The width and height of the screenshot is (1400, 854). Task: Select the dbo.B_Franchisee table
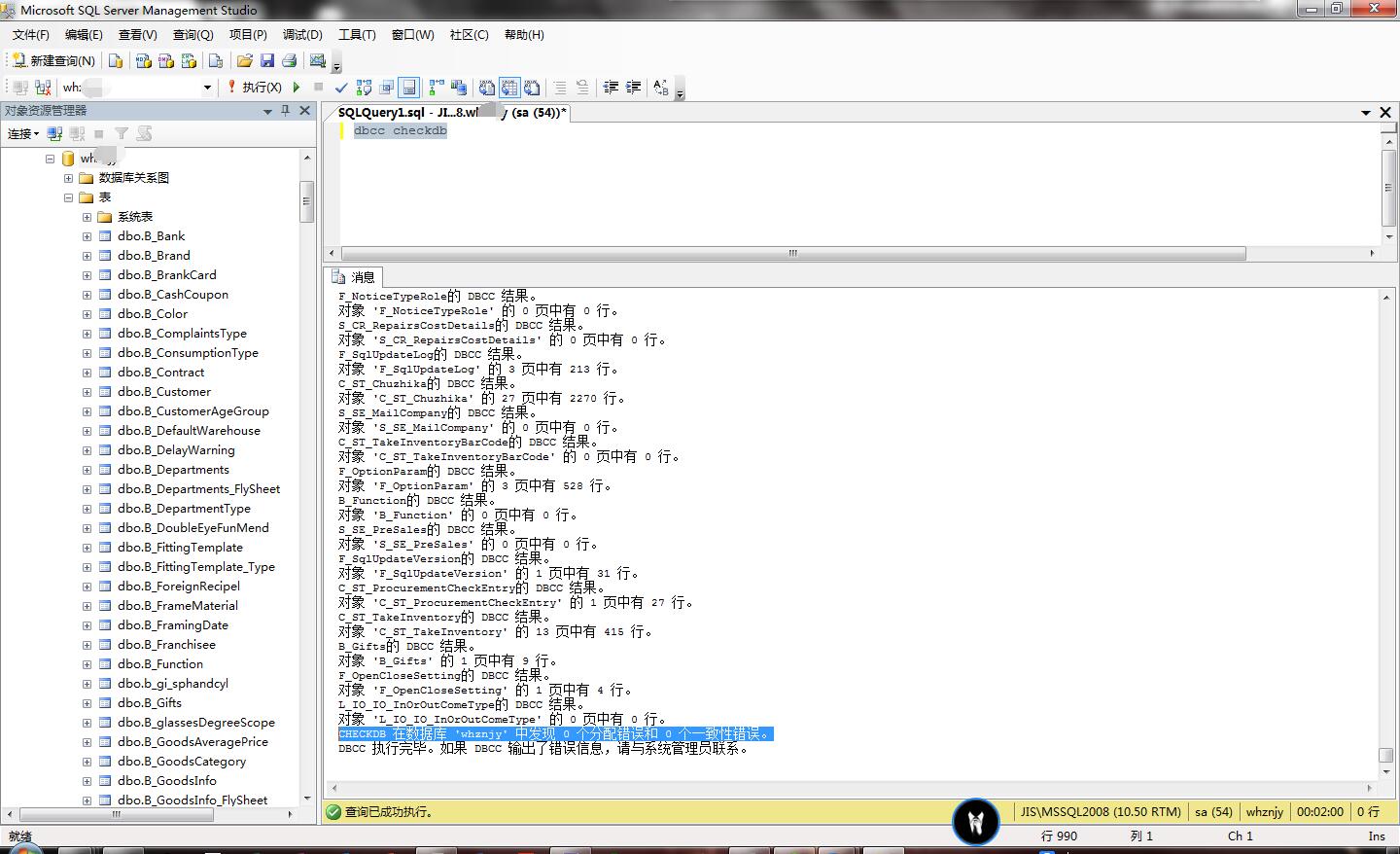(167, 645)
